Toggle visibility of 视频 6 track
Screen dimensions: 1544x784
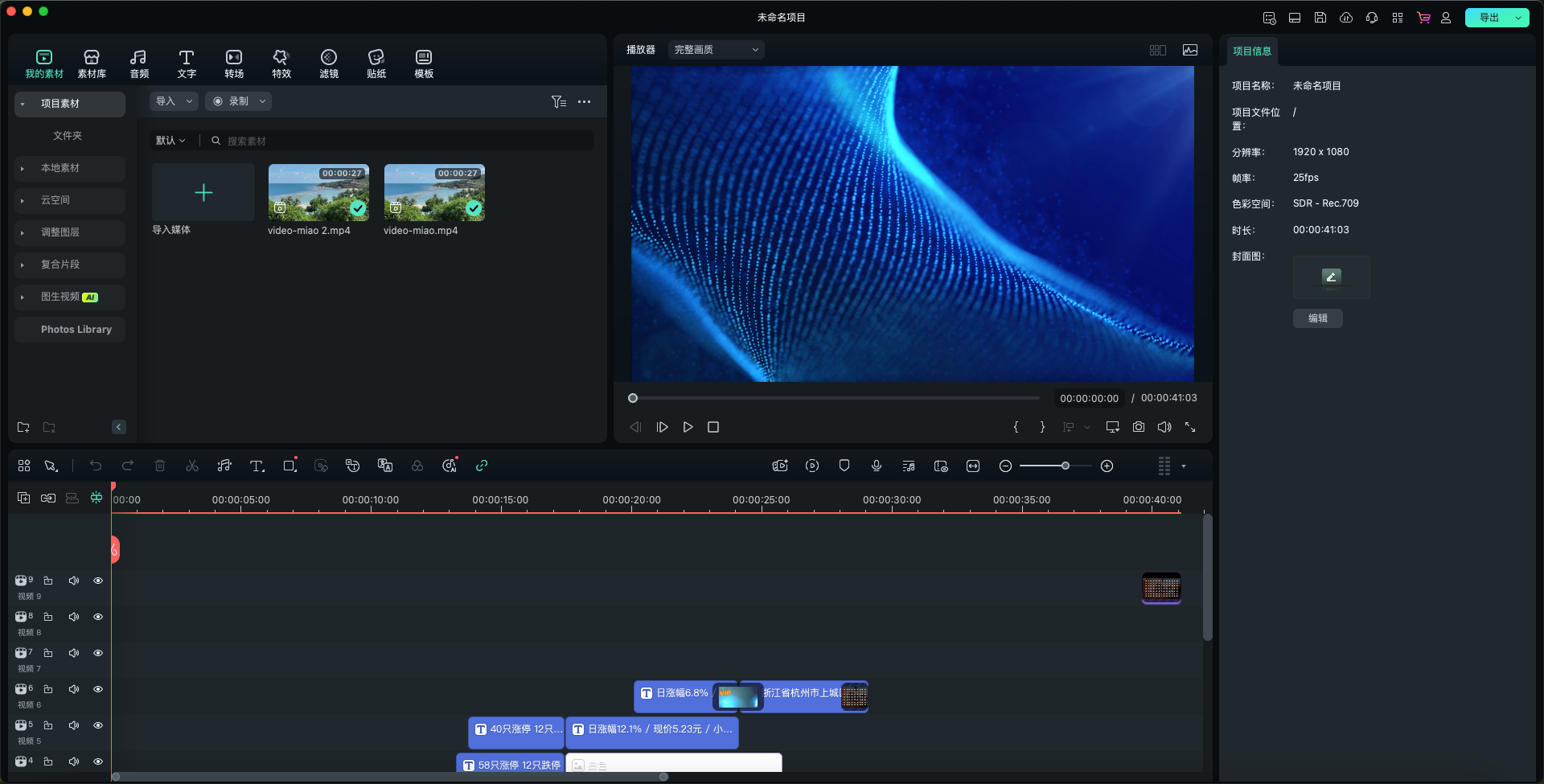click(x=98, y=689)
